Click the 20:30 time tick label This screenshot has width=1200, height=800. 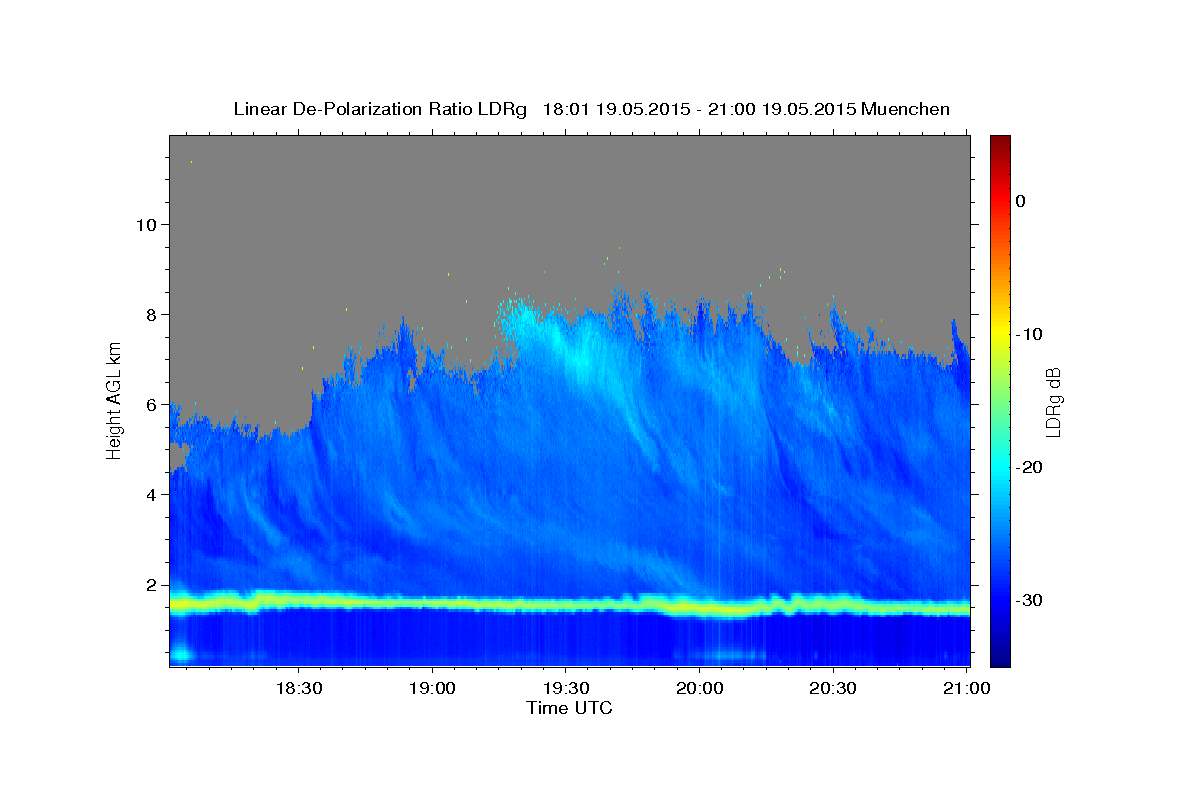pyautogui.click(x=832, y=689)
